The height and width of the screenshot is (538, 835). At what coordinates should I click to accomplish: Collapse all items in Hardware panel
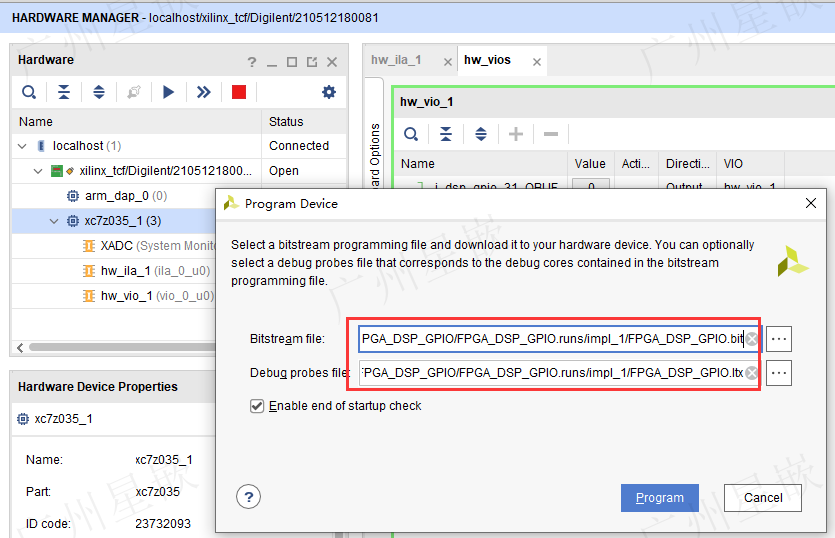point(64,92)
